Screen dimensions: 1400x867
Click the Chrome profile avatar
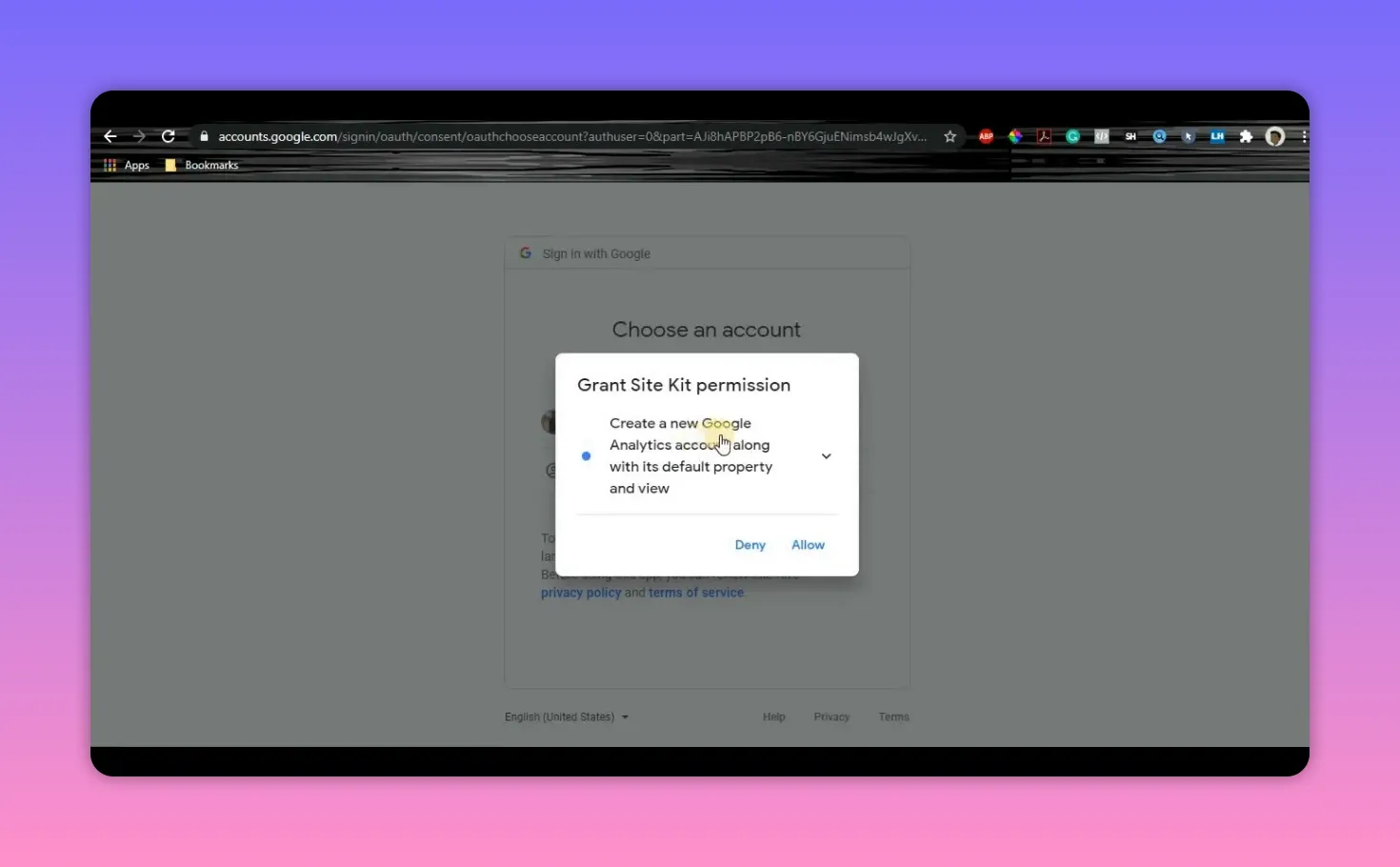tap(1274, 136)
